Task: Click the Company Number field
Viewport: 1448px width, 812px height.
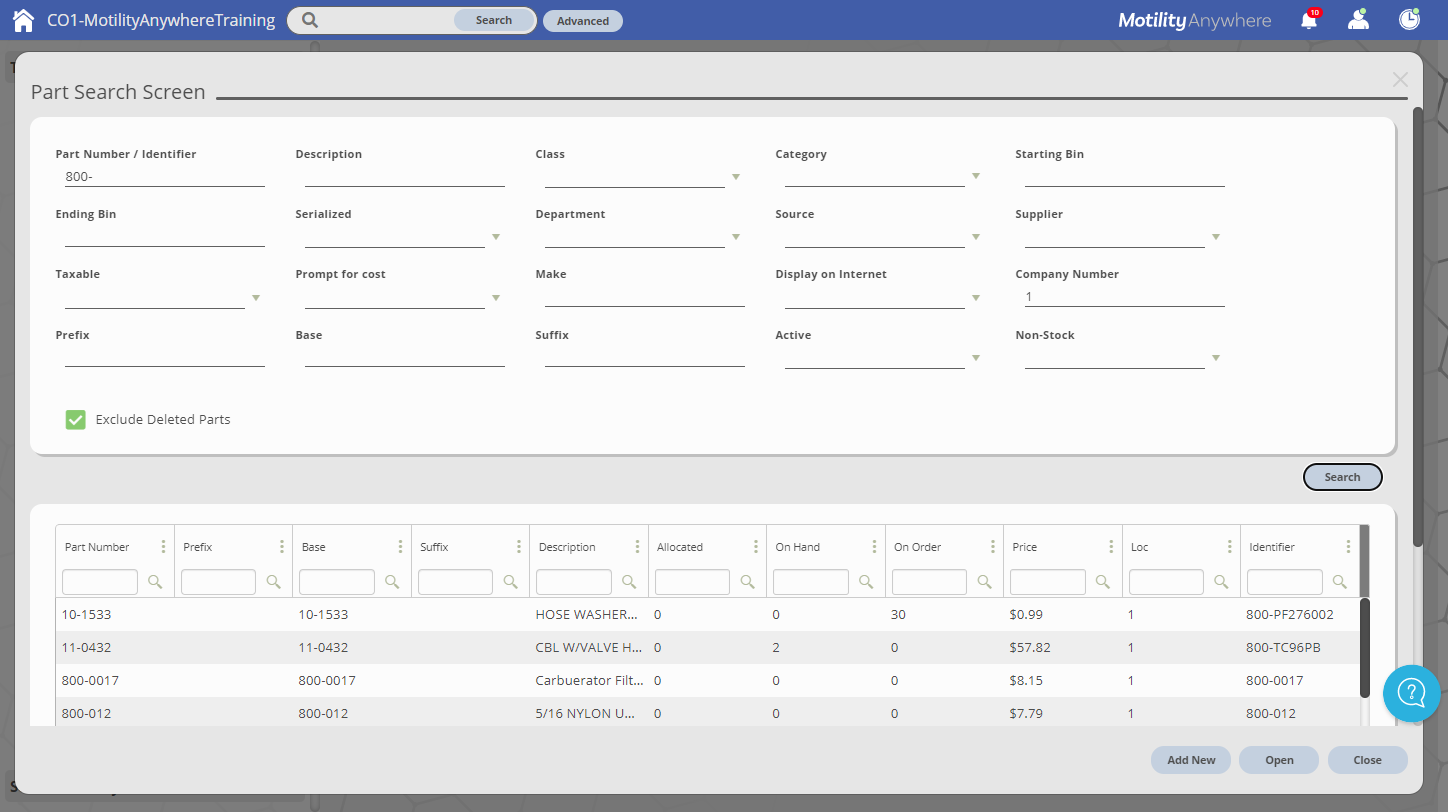Action: pos(1125,297)
